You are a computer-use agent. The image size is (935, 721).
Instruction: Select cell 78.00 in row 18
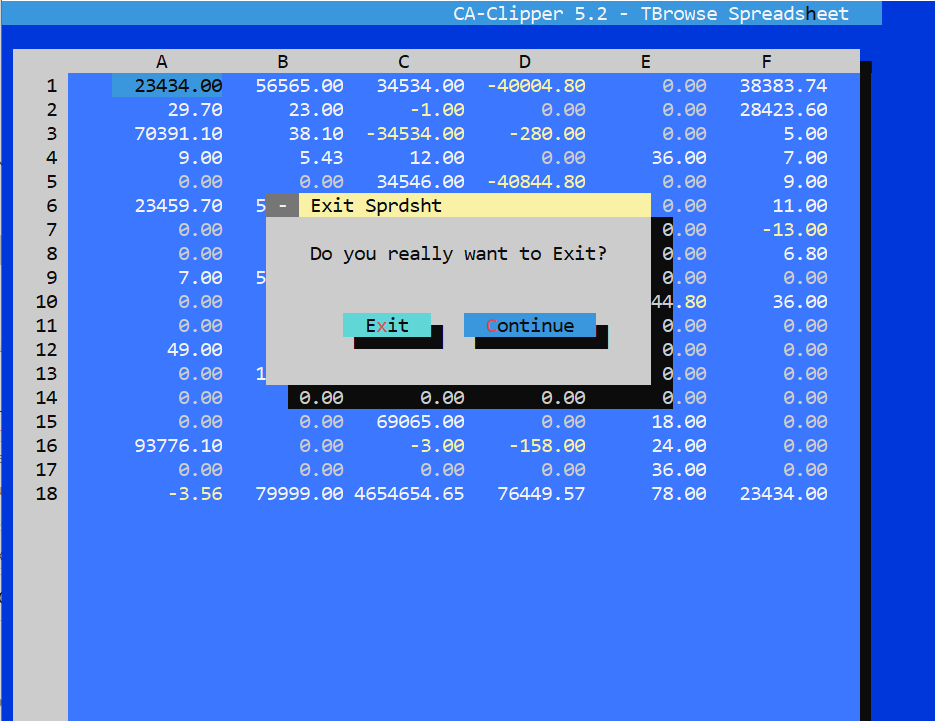pyautogui.click(x=679, y=493)
